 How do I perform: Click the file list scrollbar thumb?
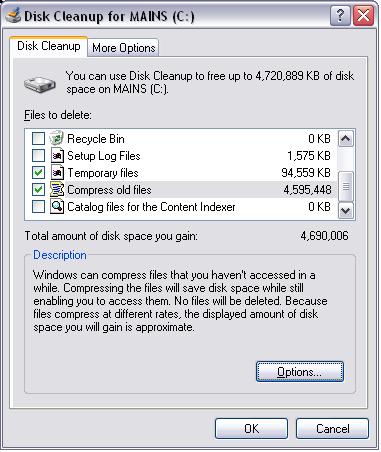(346, 187)
